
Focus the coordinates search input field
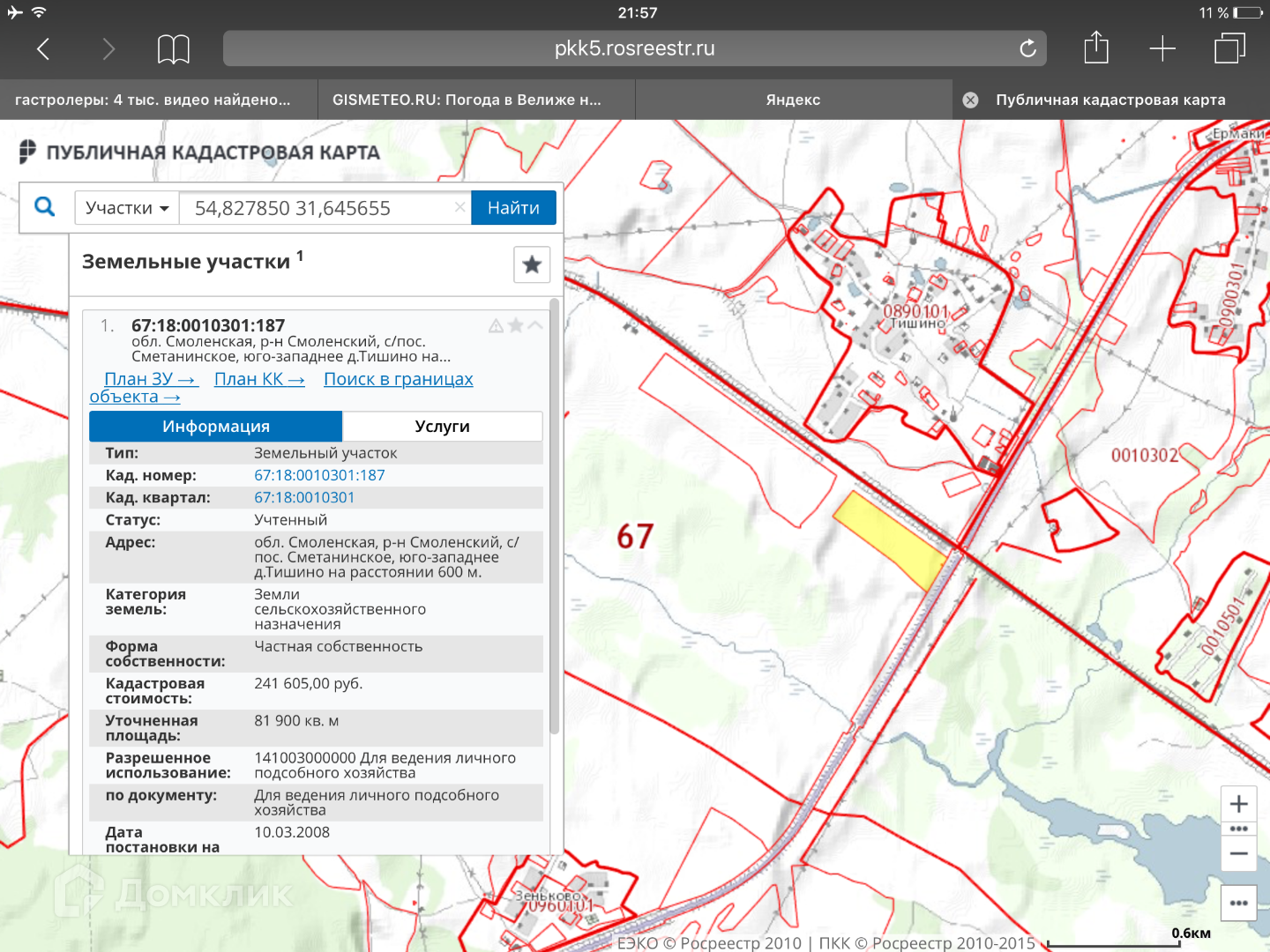point(317,208)
